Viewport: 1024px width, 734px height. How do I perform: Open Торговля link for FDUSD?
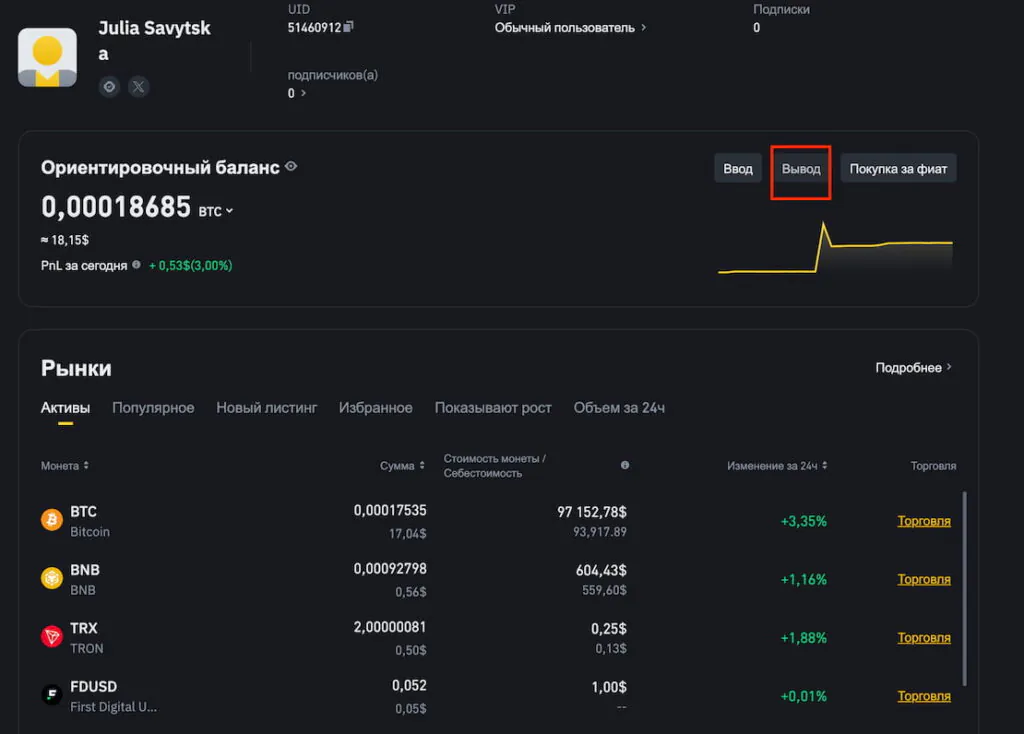pos(923,696)
